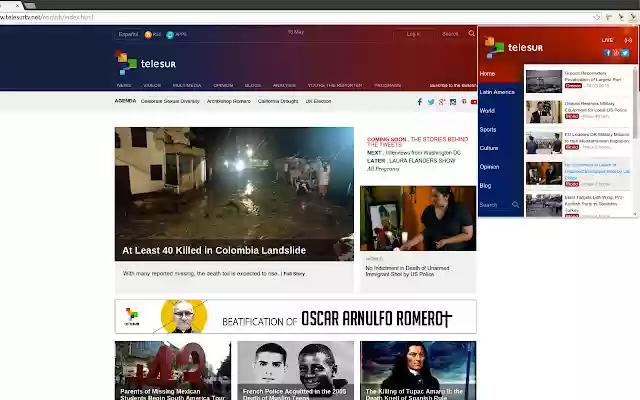Screen dimensions: 640x400
Task: Click the header search magnifier icon
Action: (471, 33)
